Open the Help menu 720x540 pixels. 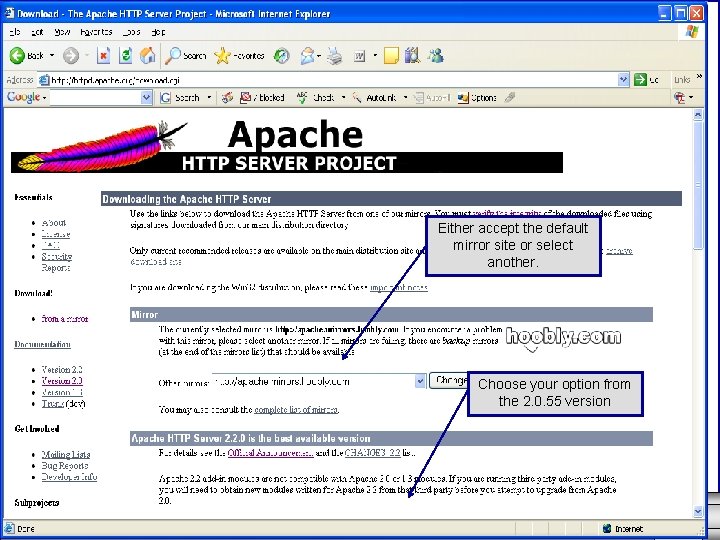(158, 32)
